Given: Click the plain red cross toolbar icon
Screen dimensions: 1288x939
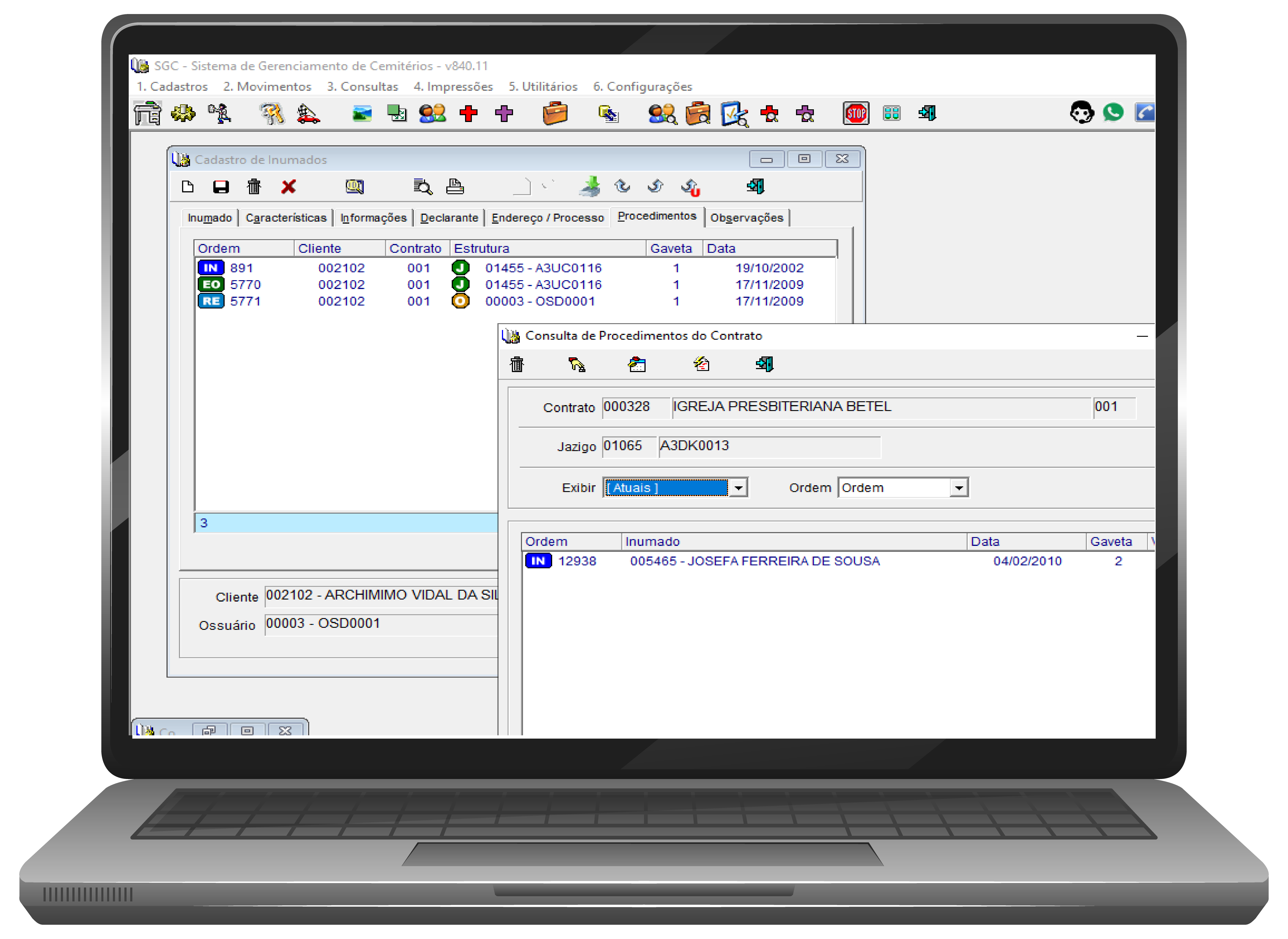Looking at the screenshot, I should click(x=468, y=113).
